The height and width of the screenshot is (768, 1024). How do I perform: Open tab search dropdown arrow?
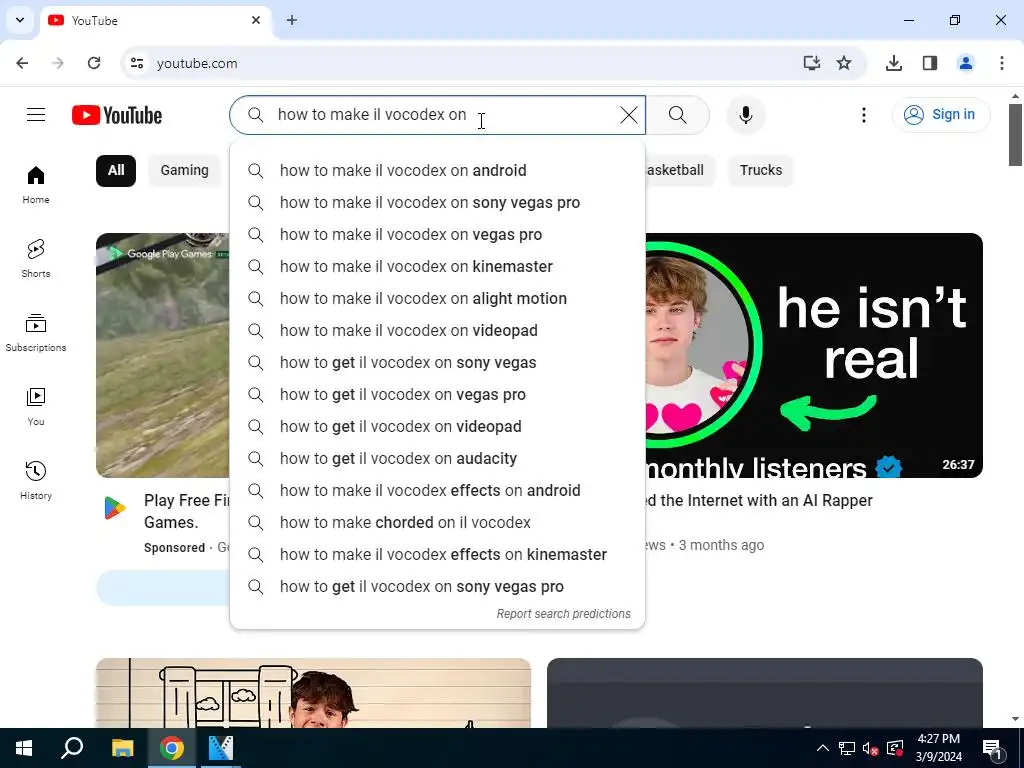pyautogui.click(x=20, y=20)
